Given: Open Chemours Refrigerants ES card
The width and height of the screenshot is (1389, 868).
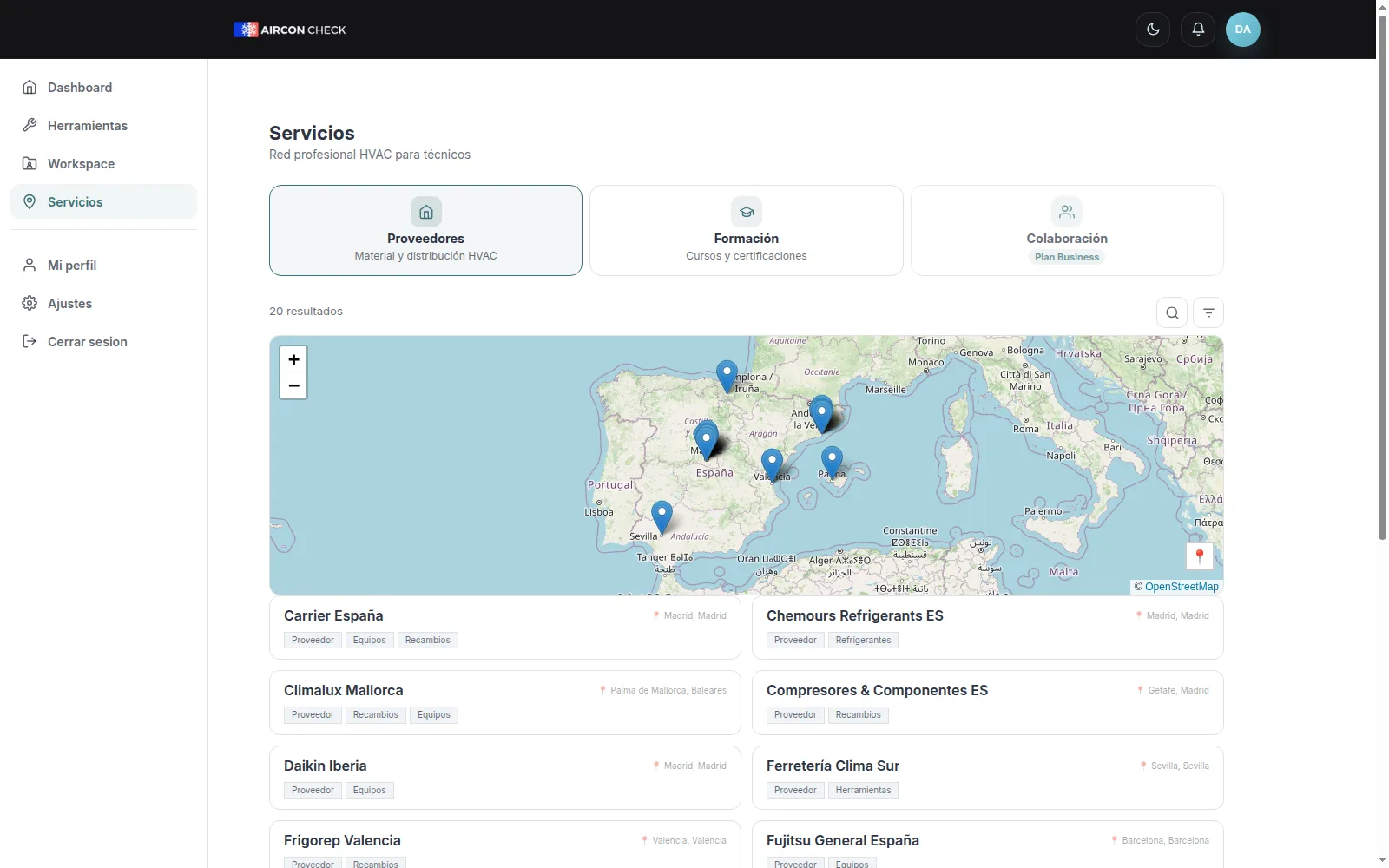Looking at the screenshot, I should (x=988, y=628).
